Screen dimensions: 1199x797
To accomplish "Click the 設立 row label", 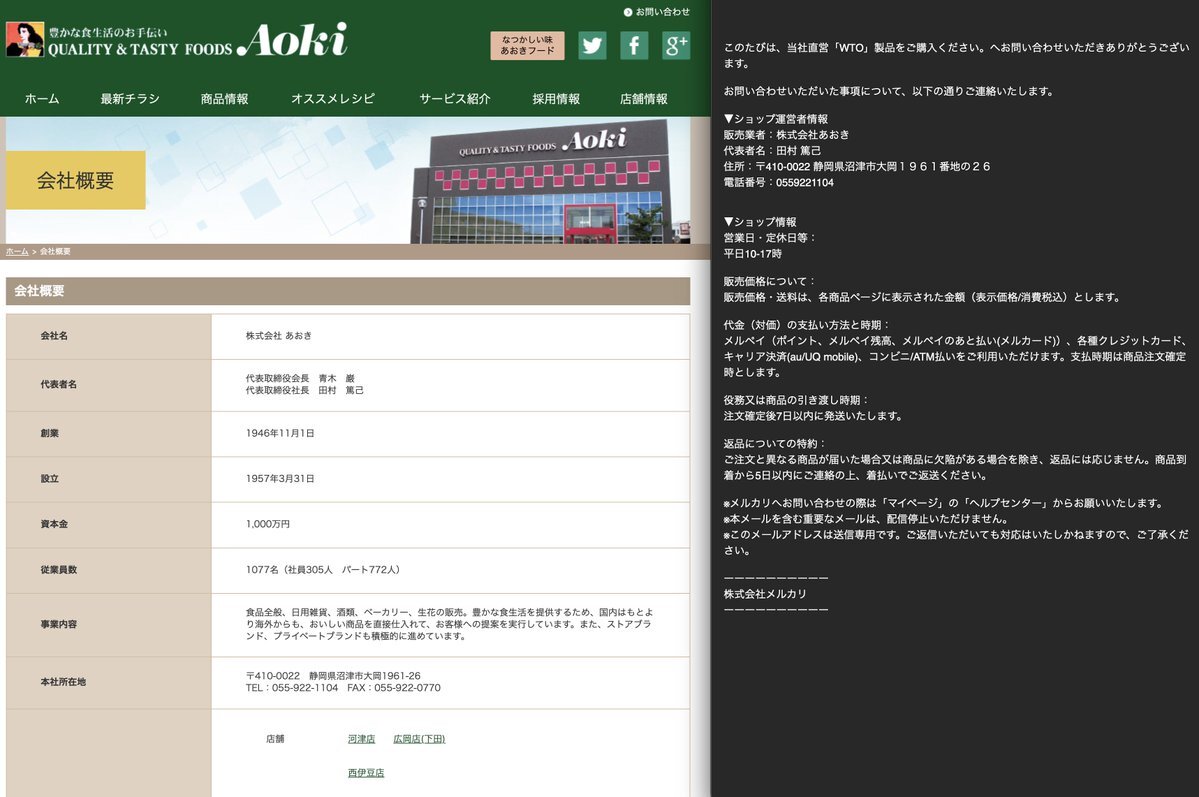I will point(50,479).
